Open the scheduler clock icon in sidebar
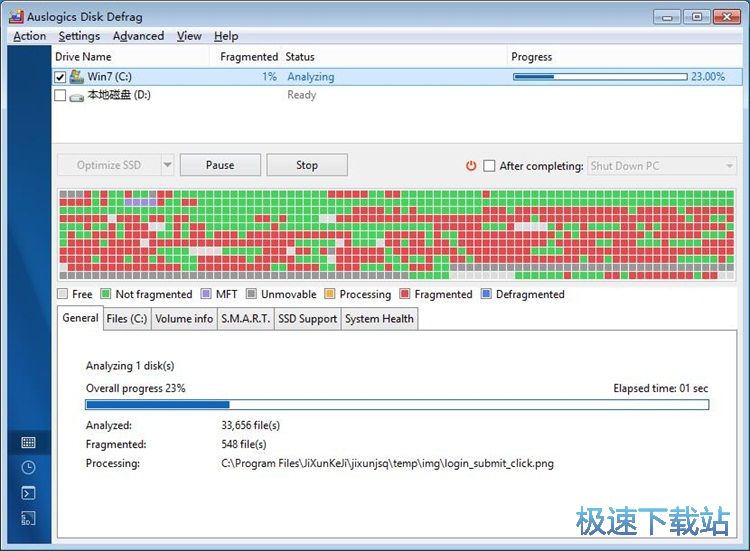The width and height of the screenshot is (750, 551). (28, 467)
